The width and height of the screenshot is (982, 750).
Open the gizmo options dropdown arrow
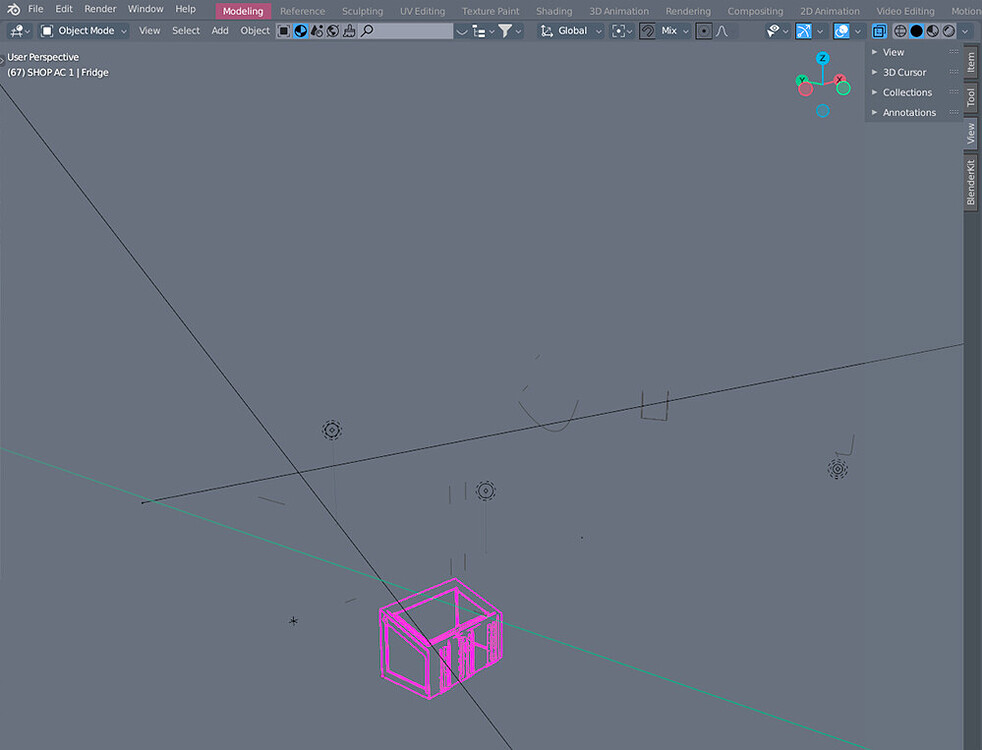tap(820, 31)
